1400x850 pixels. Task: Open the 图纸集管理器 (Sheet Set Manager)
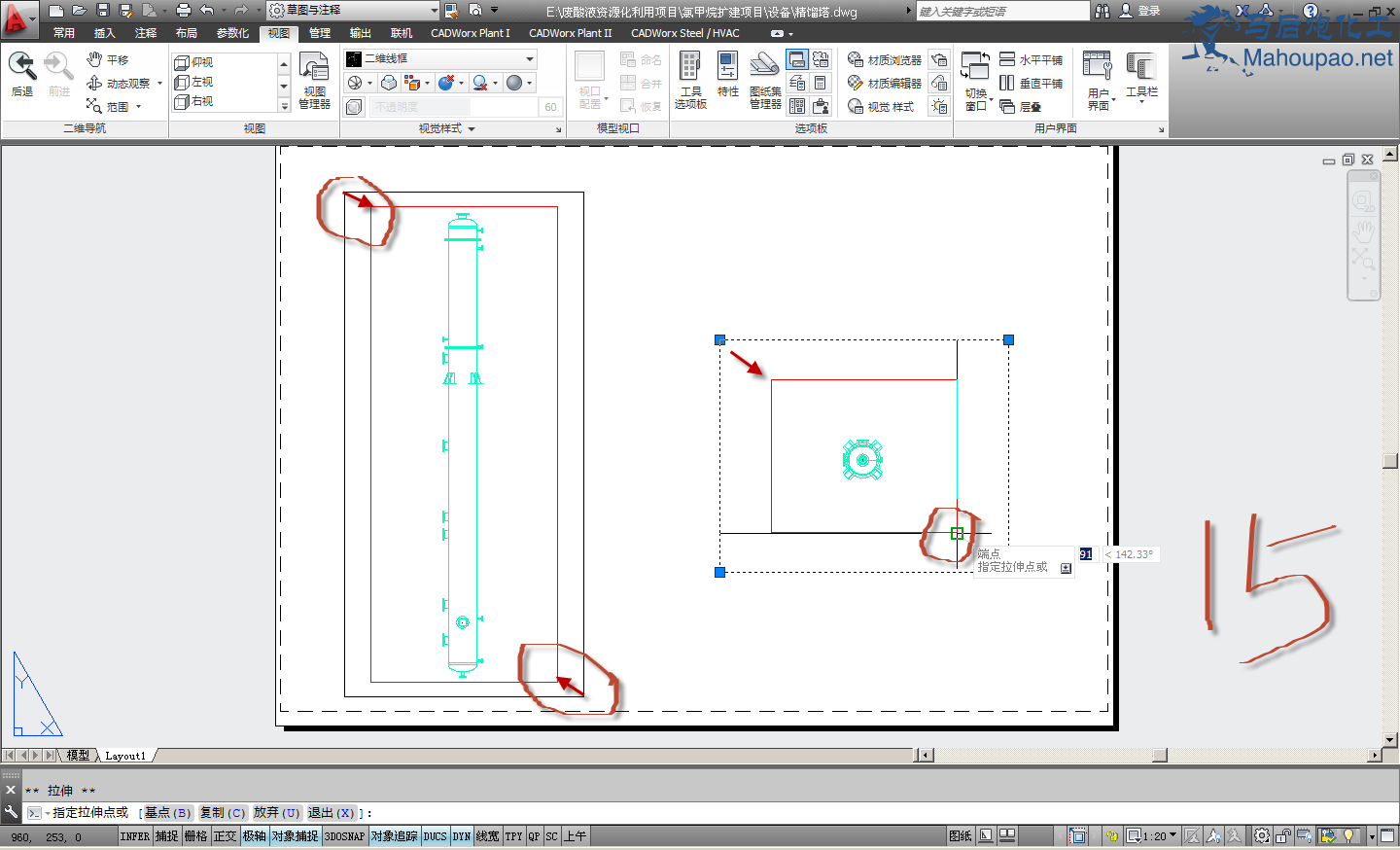765,80
